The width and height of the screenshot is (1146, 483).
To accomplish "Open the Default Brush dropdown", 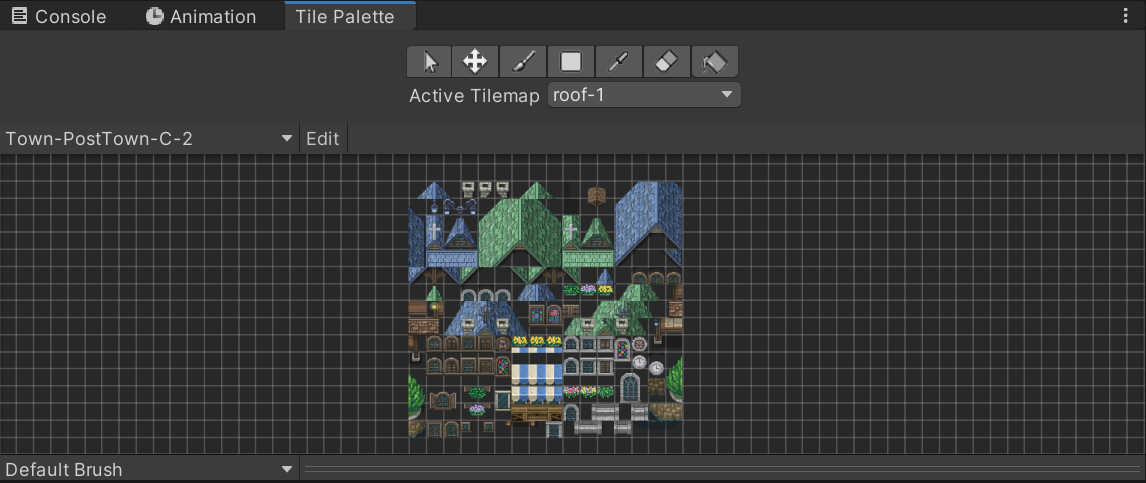I will (x=149, y=469).
